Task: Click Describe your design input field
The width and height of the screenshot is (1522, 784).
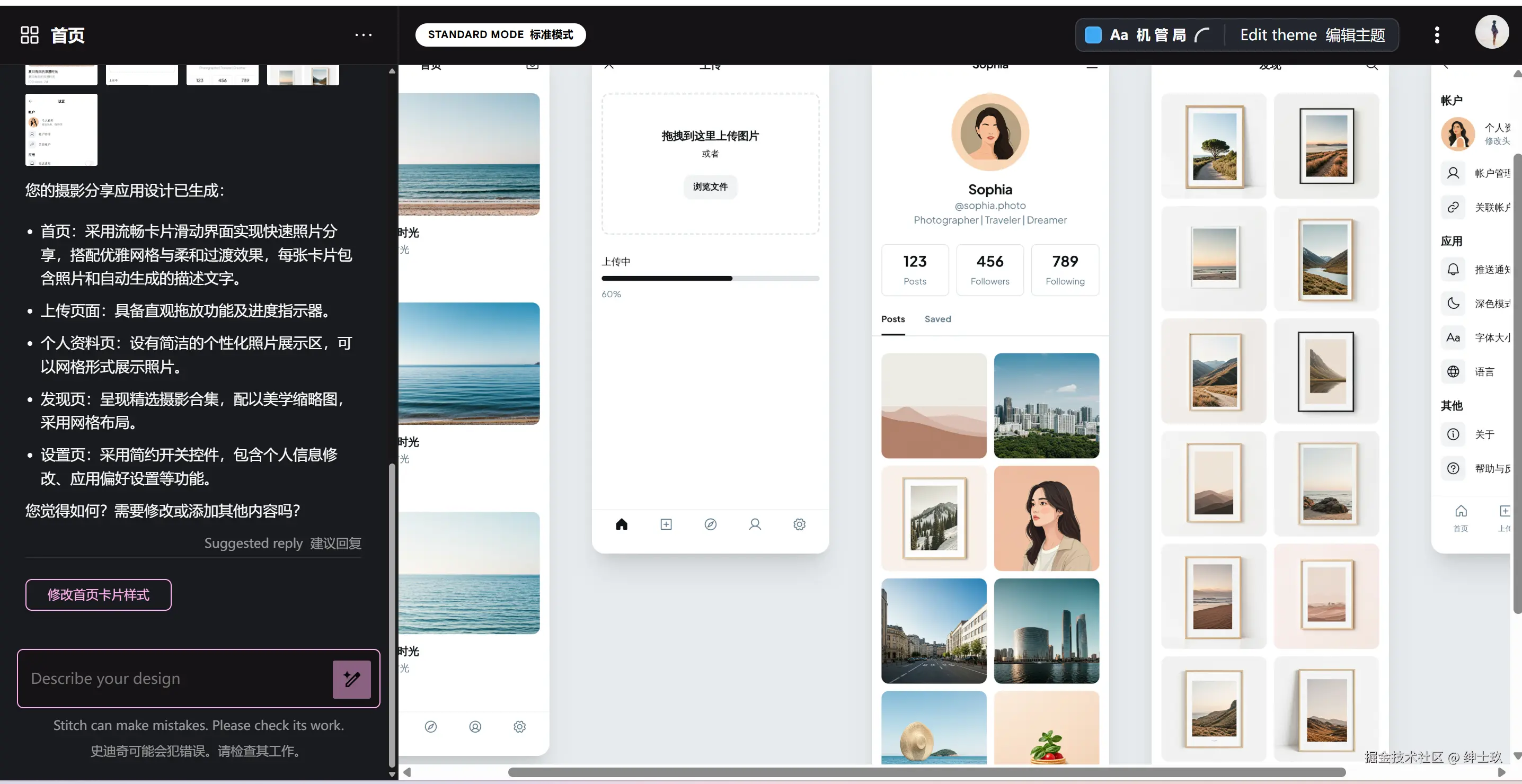Action: tap(177, 678)
